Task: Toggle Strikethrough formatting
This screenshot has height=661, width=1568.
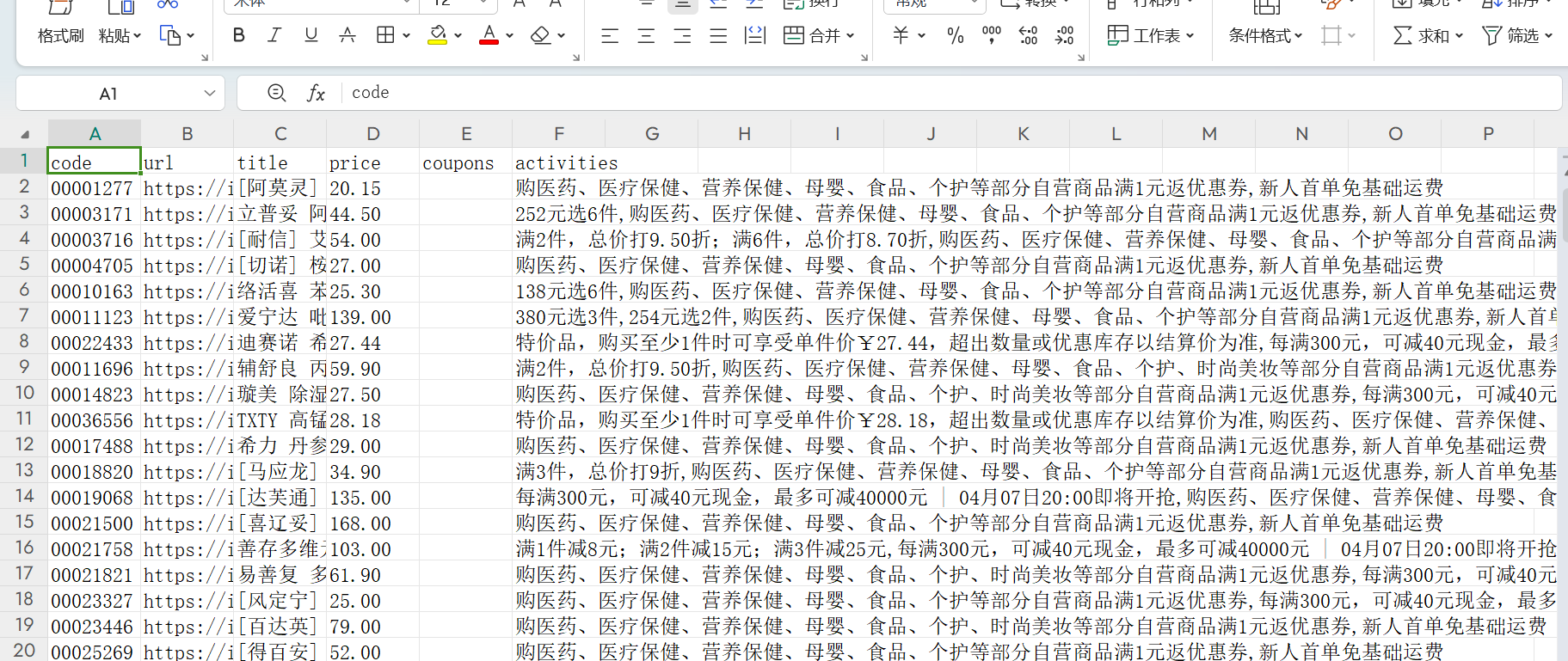Action: [347, 35]
